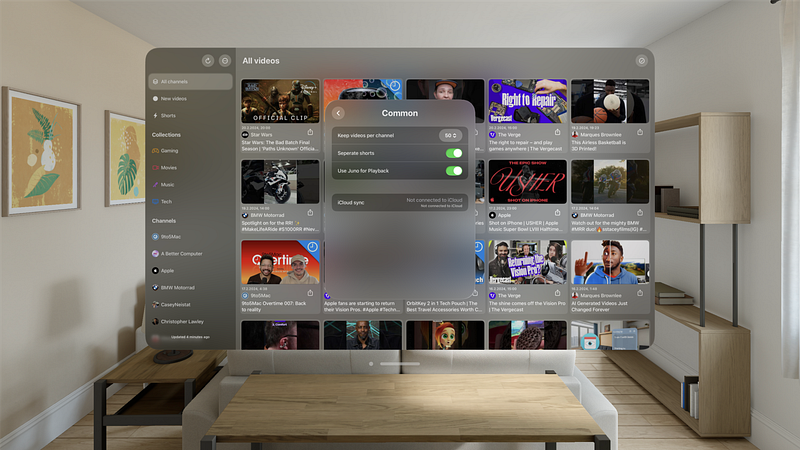Select All channels in the sidebar
This screenshot has width=800, height=450.
tap(190, 82)
